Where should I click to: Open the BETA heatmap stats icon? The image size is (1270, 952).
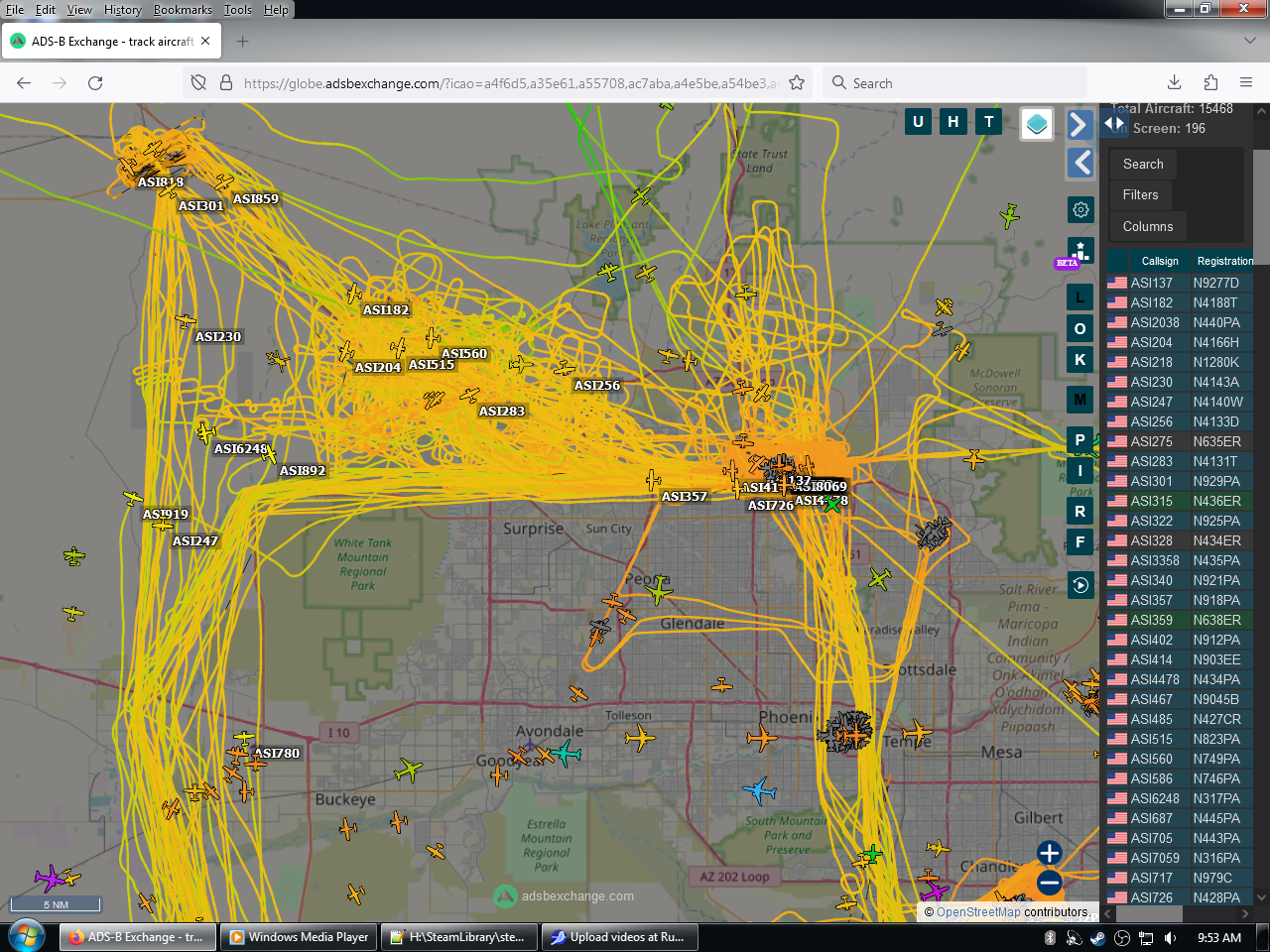(1080, 251)
